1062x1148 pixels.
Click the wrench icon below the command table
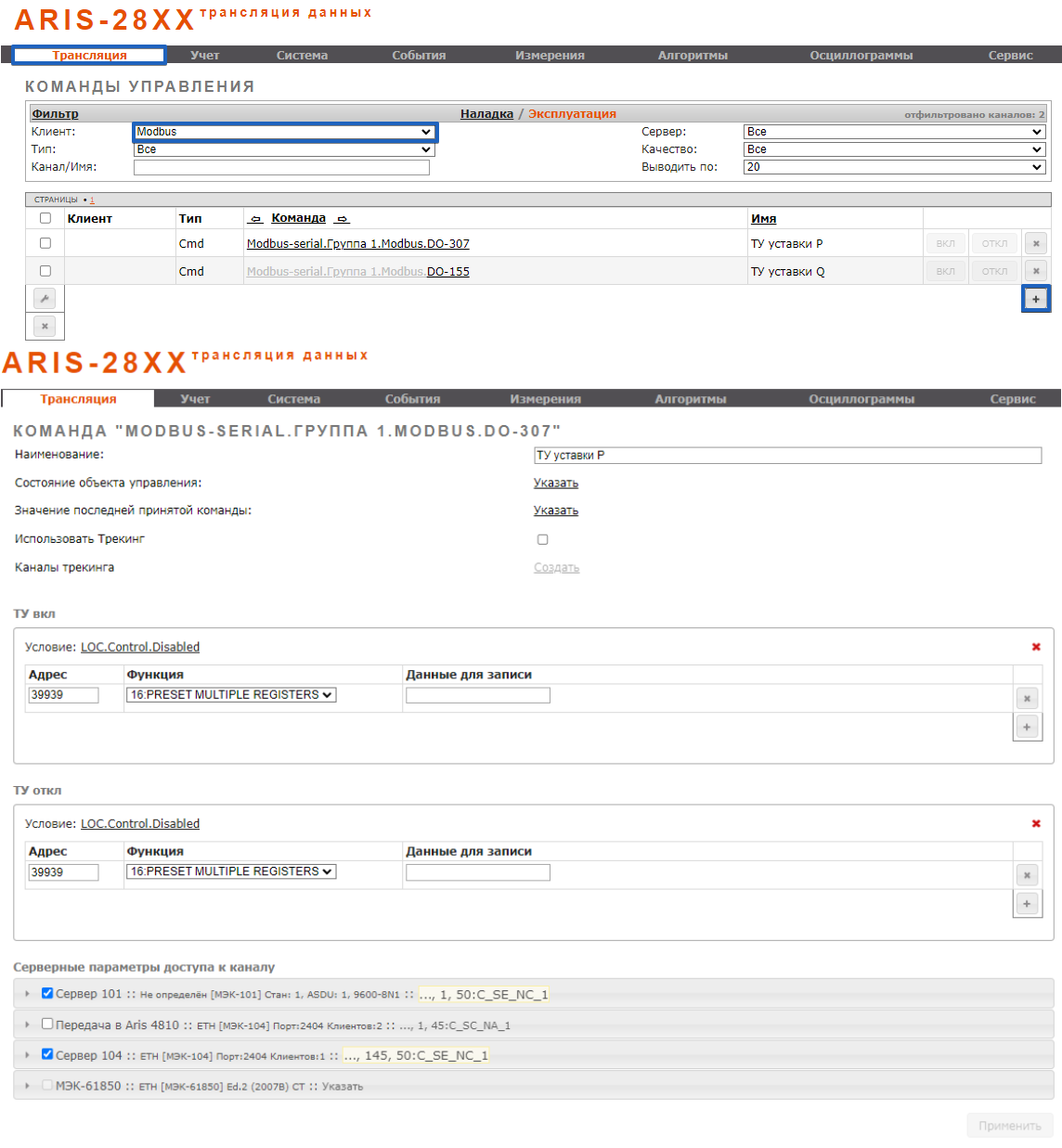(x=45, y=299)
